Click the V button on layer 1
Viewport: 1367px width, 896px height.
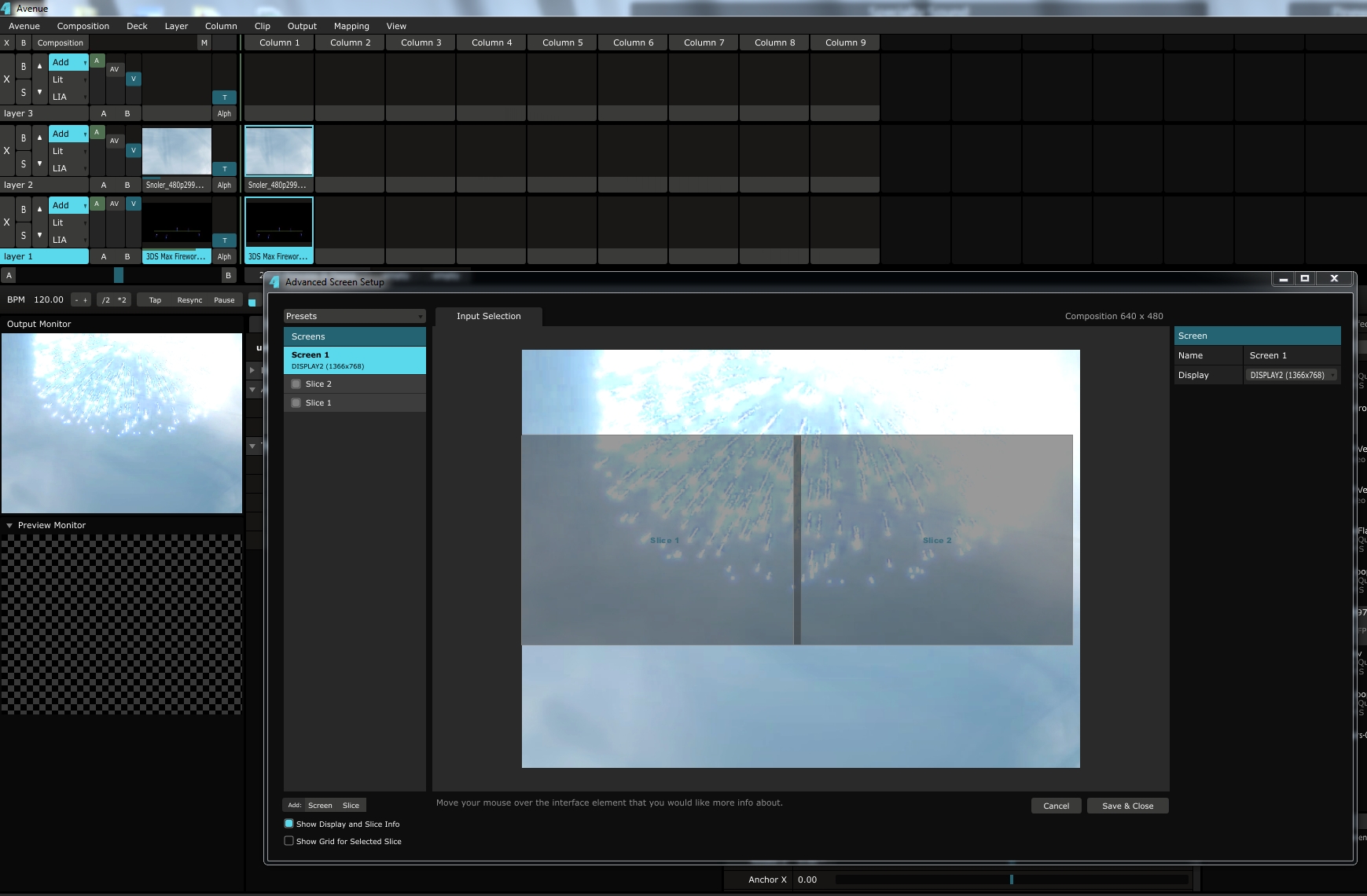(x=134, y=204)
